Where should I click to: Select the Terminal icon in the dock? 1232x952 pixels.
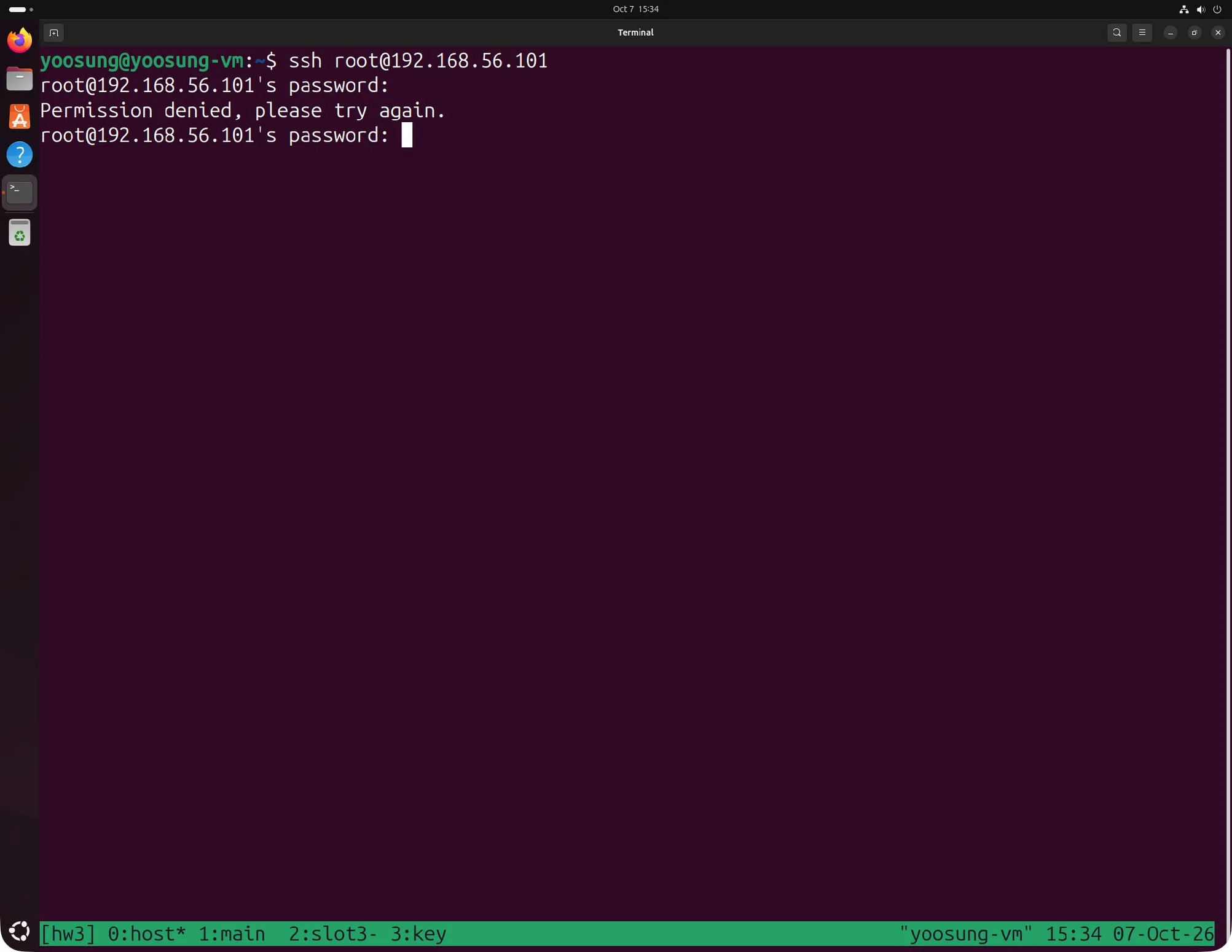click(x=20, y=193)
